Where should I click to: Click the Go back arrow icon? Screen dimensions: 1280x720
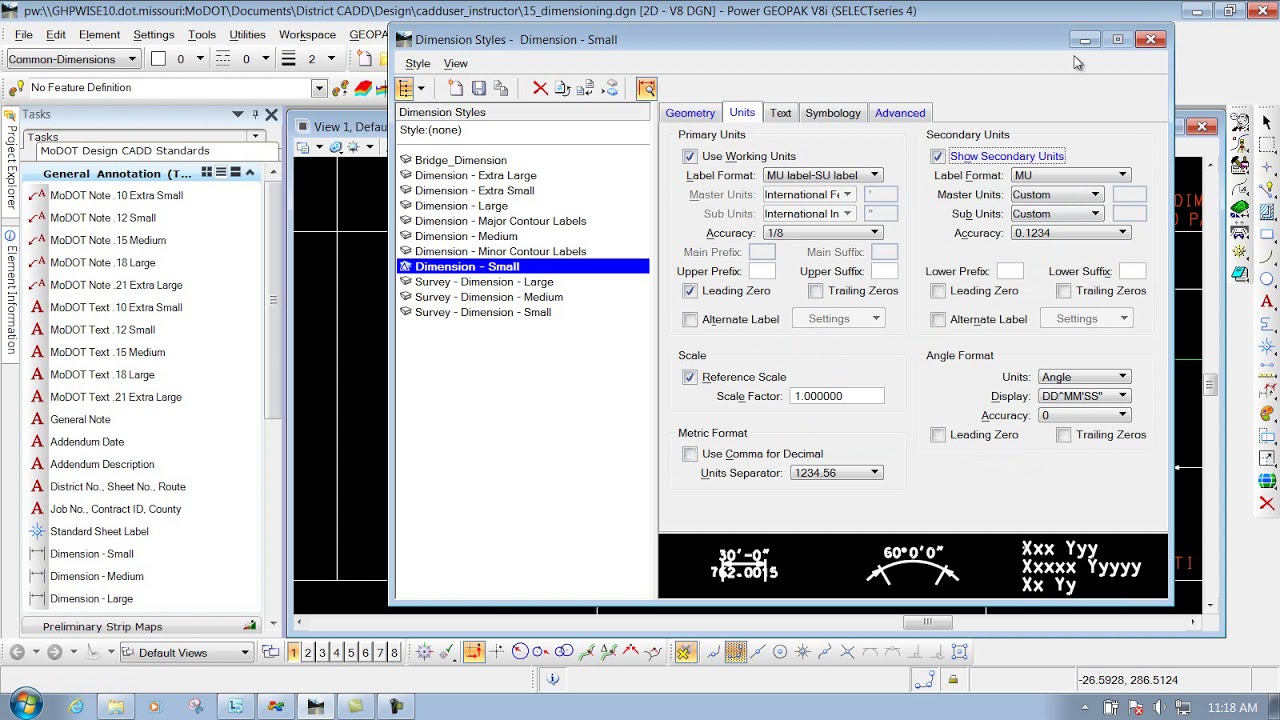click(17, 653)
